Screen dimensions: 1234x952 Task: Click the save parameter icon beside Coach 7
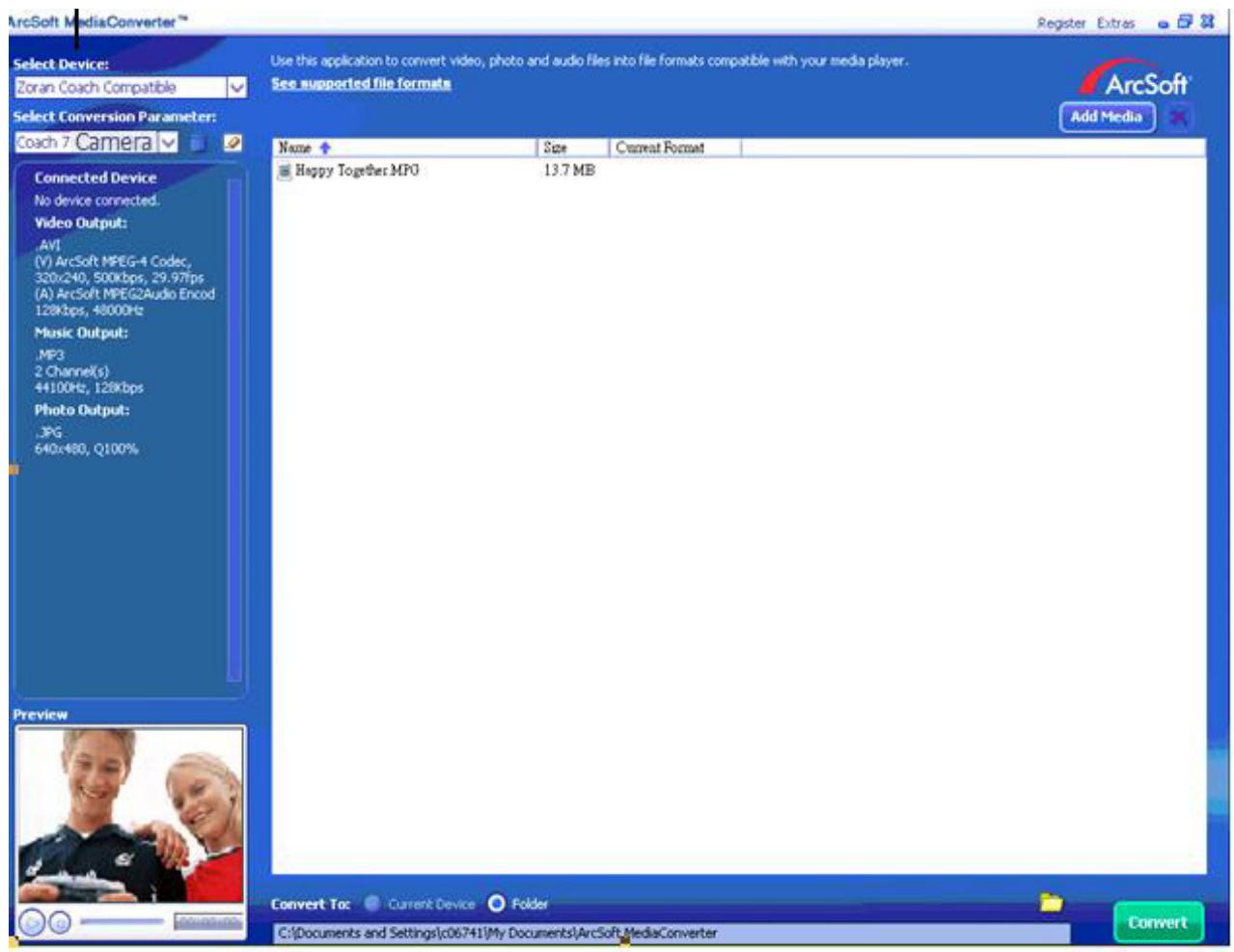198,143
